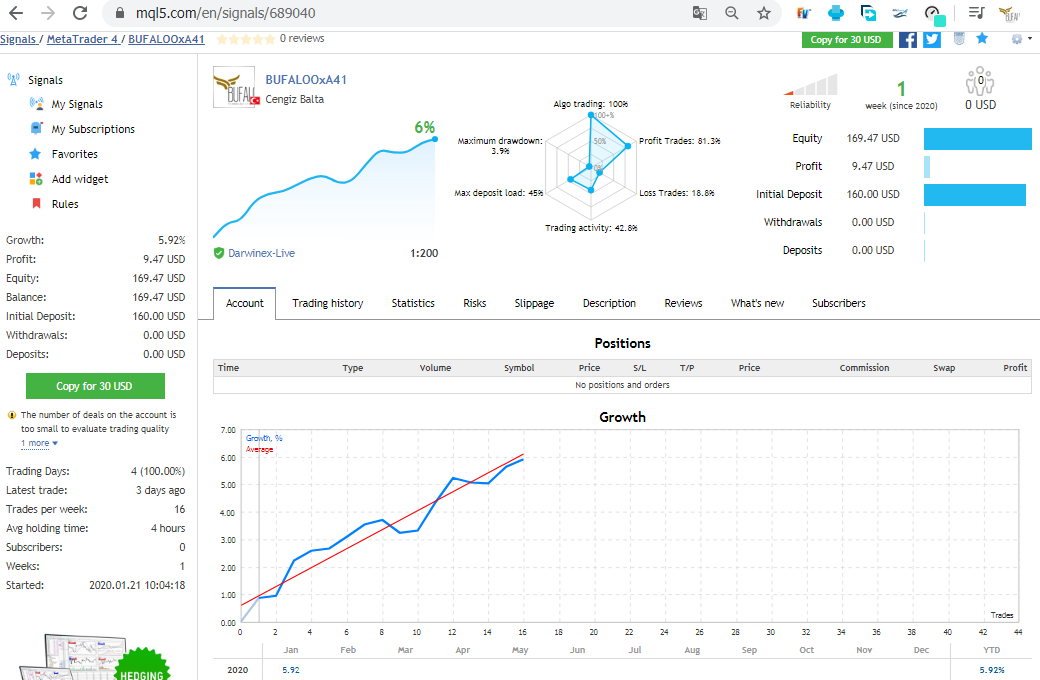Viewport: 1040px width, 680px height.
Task: Click the browser address bar URL
Action: tap(226, 13)
